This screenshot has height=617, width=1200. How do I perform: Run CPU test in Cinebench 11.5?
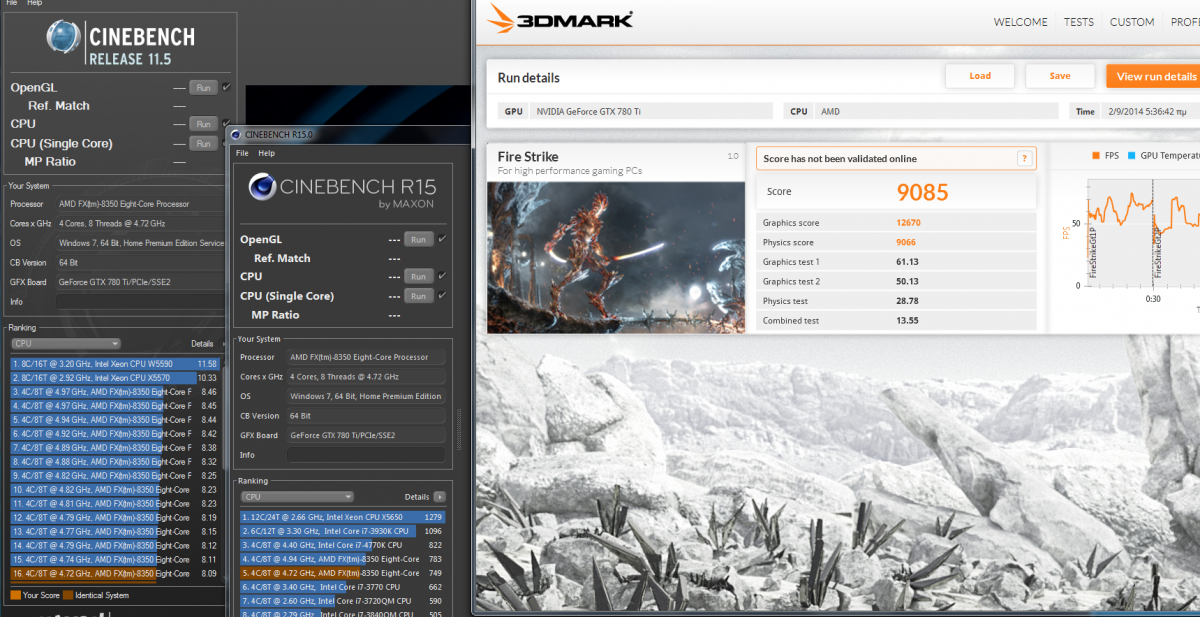(203, 124)
